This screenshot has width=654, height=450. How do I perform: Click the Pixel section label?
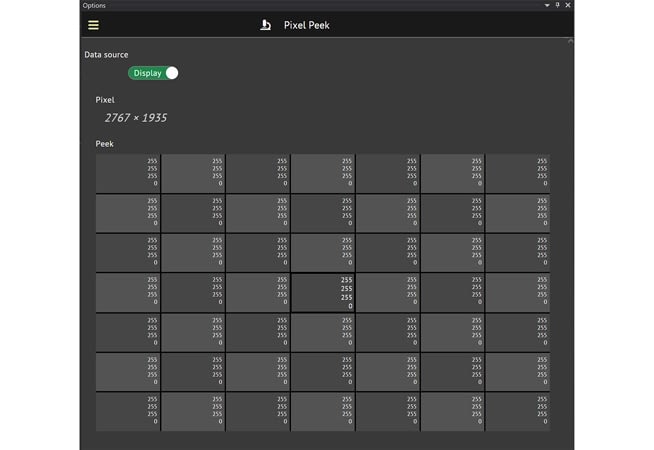[x=105, y=100]
